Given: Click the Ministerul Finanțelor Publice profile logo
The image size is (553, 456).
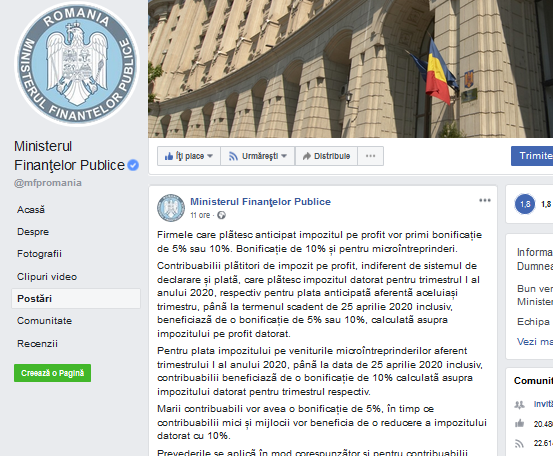Looking at the screenshot, I should point(77,64).
